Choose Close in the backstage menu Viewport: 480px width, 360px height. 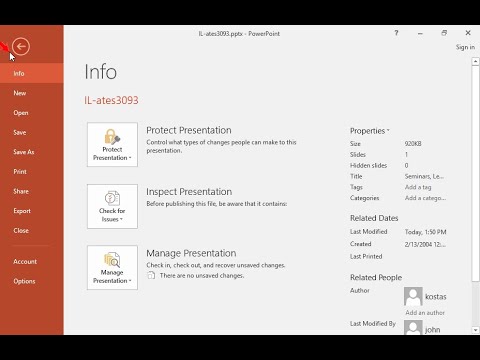coord(32,231)
